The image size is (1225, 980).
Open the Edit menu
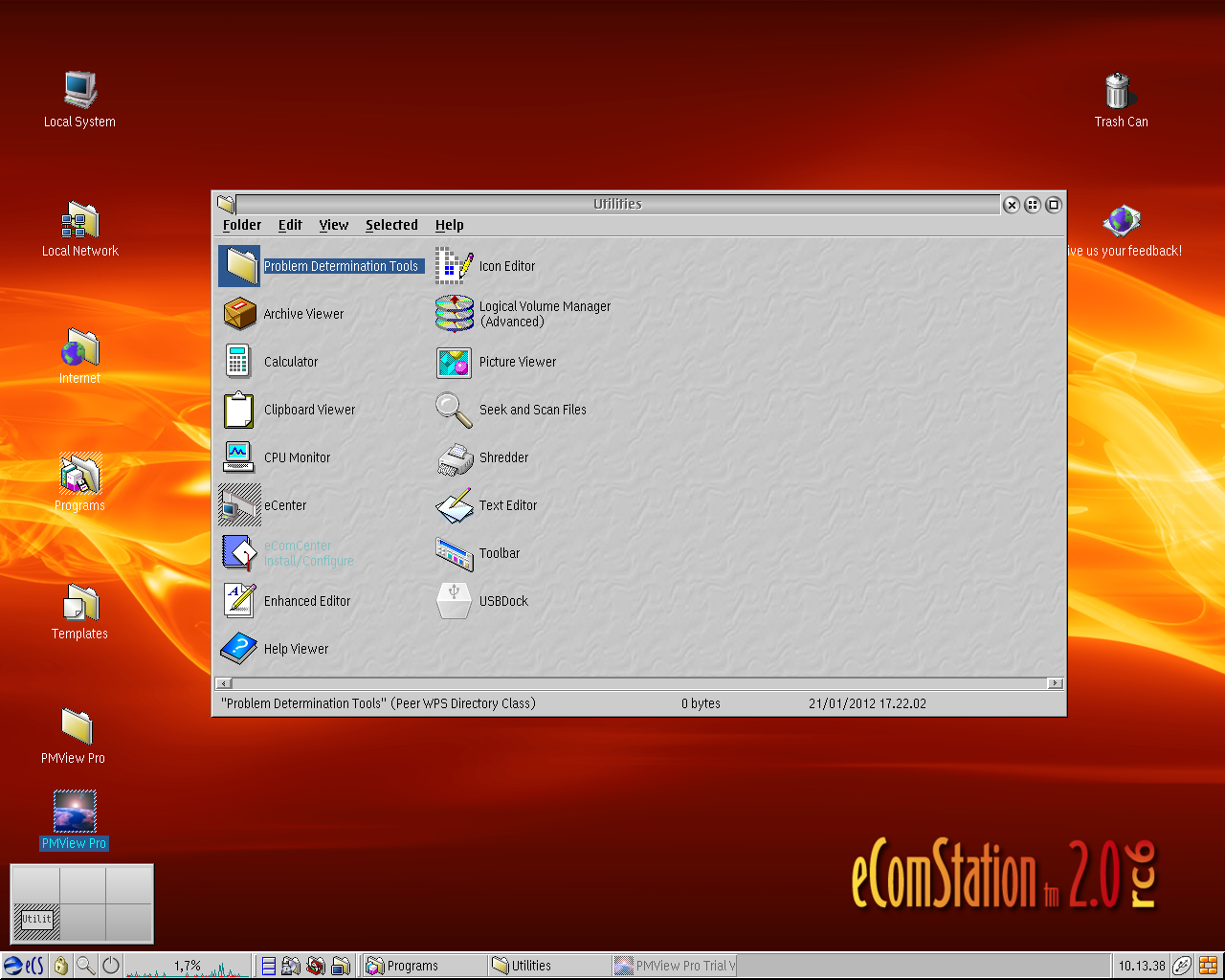pos(290,225)
